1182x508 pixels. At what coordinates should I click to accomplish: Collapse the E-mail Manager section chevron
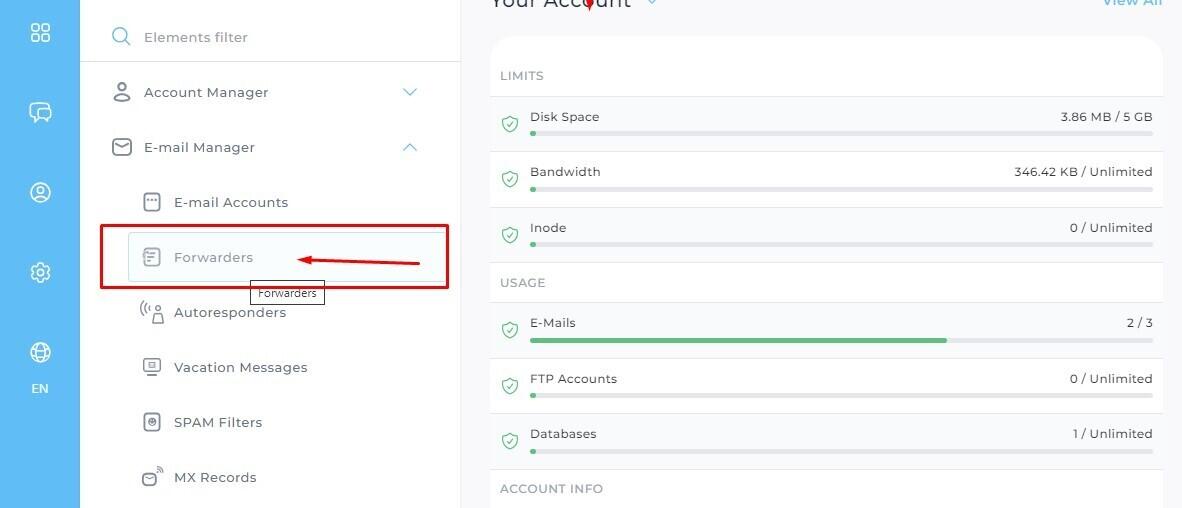coord(409,147)
